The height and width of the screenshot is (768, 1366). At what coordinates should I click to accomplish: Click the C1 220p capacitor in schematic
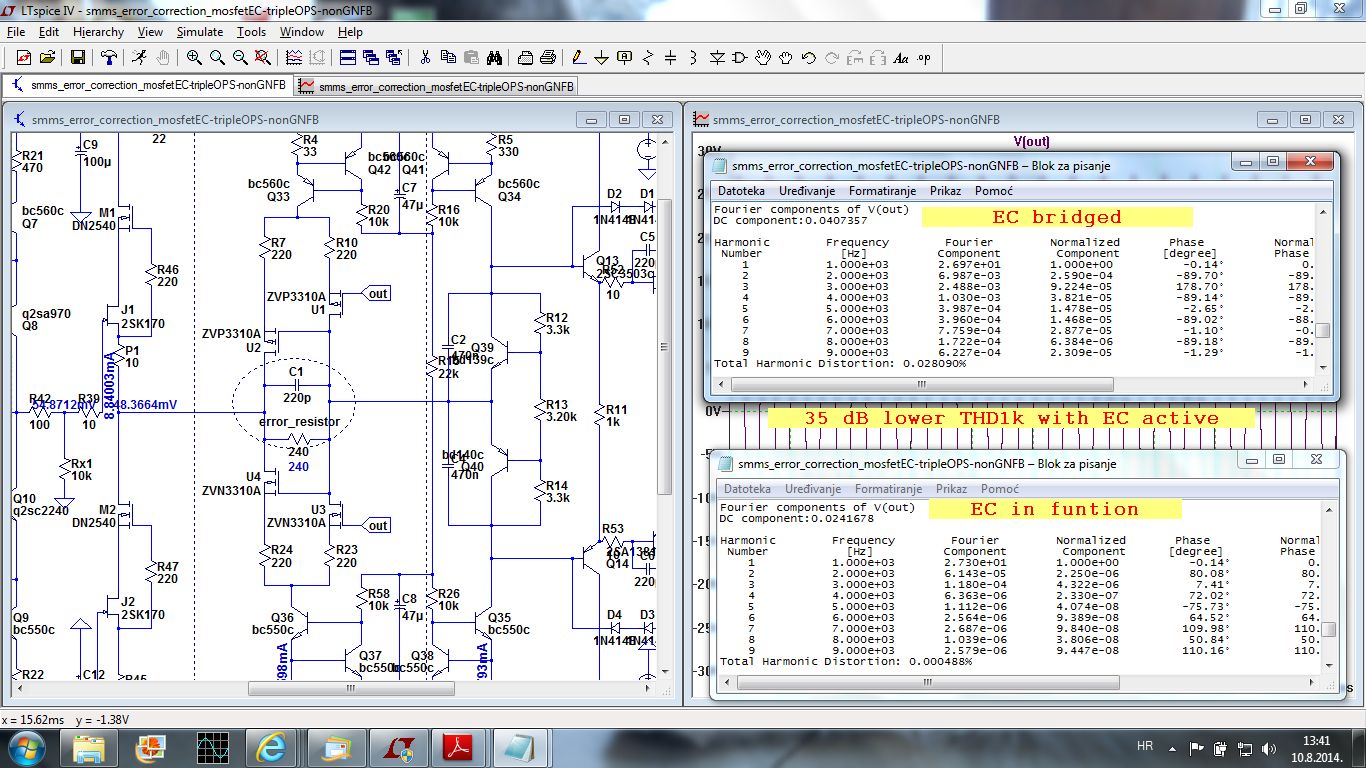tap(295, 384)
